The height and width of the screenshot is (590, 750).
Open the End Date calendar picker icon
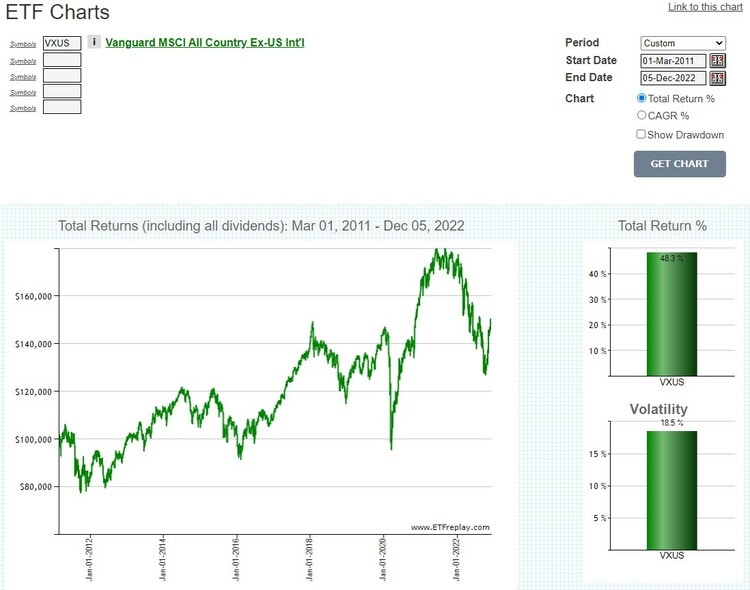pos(717,78)
